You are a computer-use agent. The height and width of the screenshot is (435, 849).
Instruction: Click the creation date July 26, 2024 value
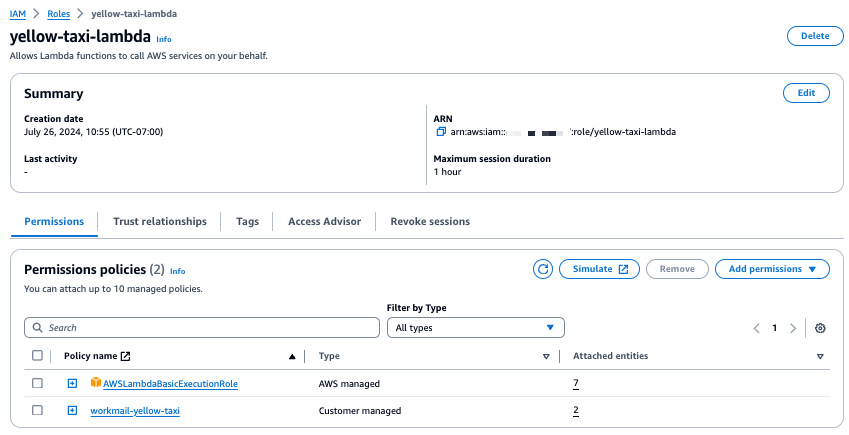(x=94, y=132)
